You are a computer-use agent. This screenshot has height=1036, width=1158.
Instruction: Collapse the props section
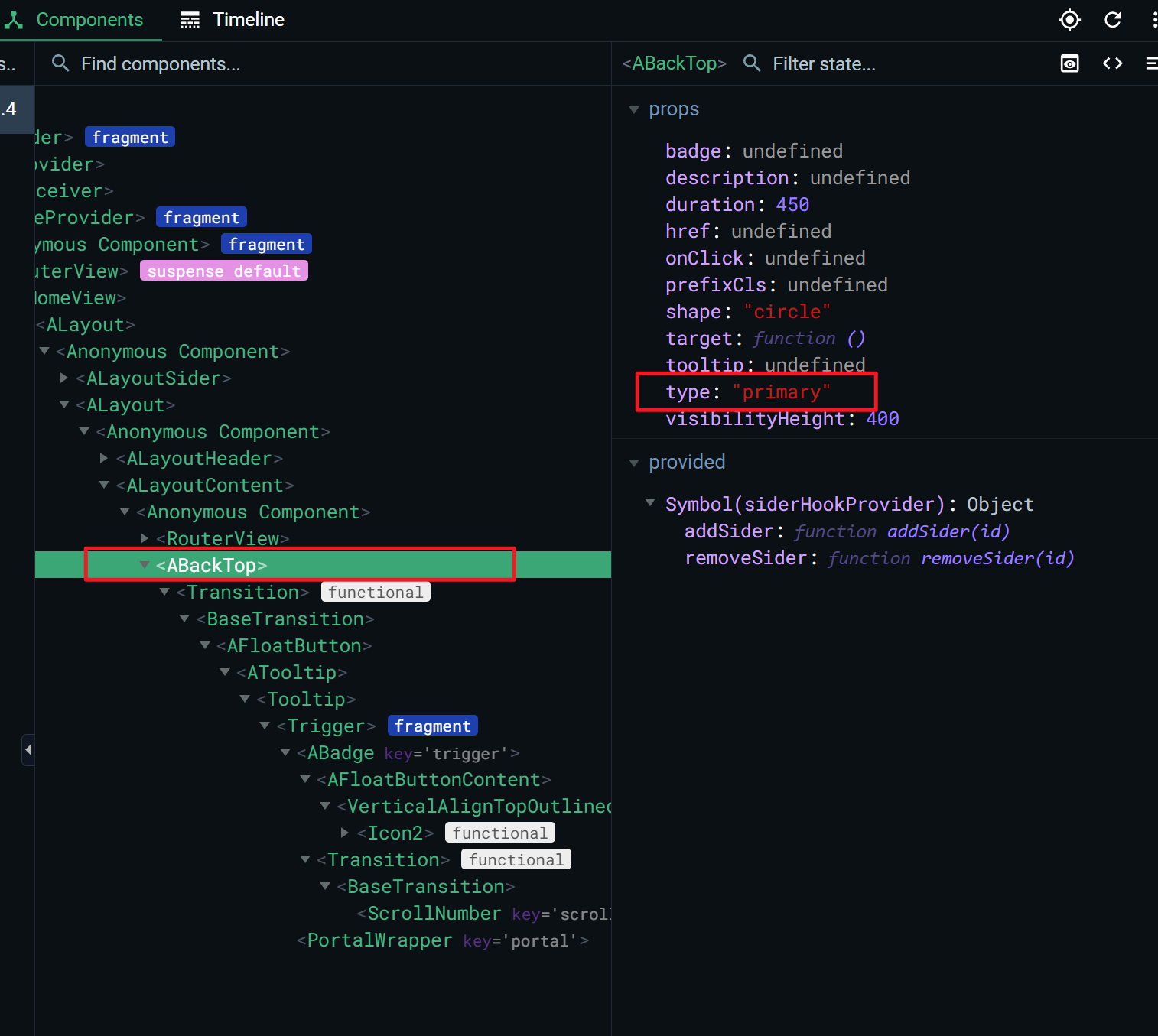[635, 109]
